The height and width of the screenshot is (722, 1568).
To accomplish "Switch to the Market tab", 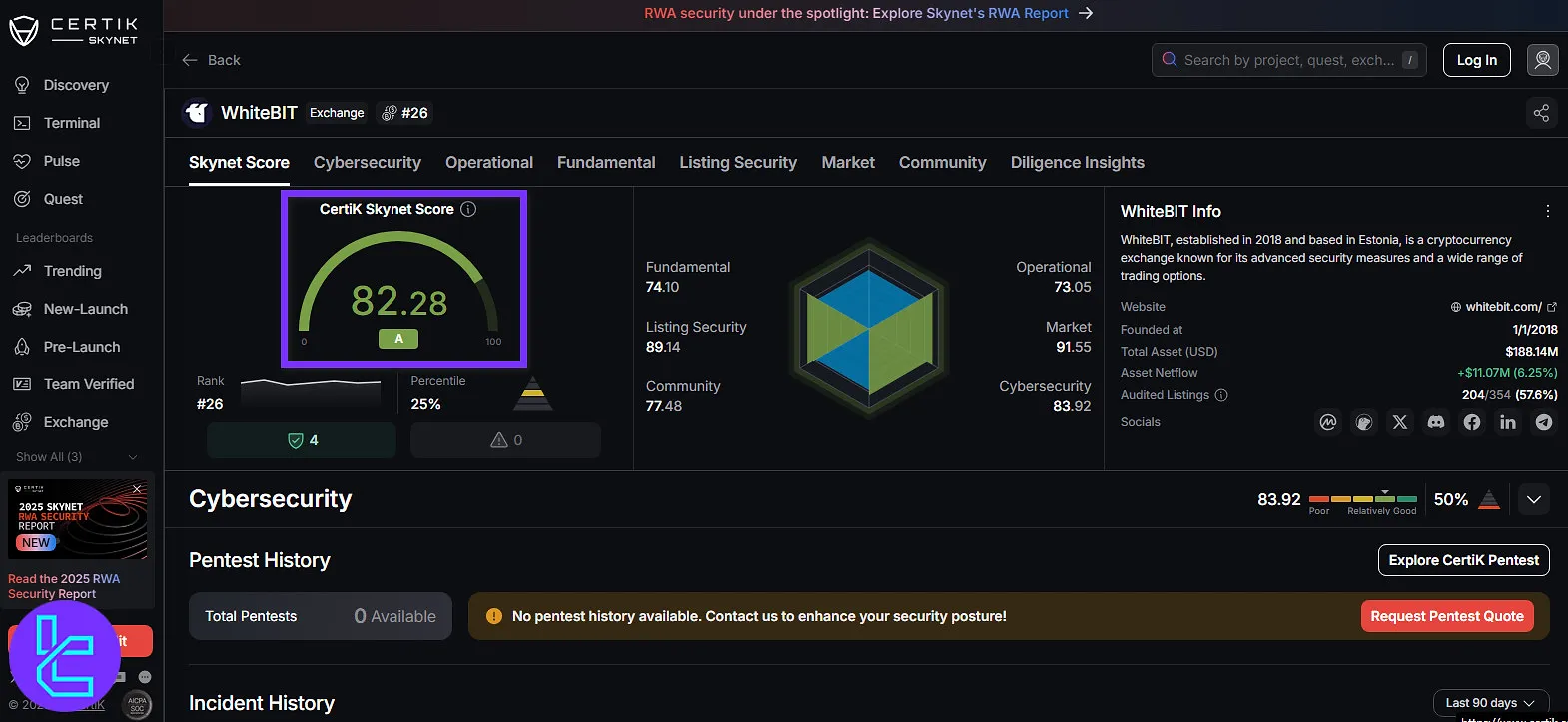I will [848, 162].
